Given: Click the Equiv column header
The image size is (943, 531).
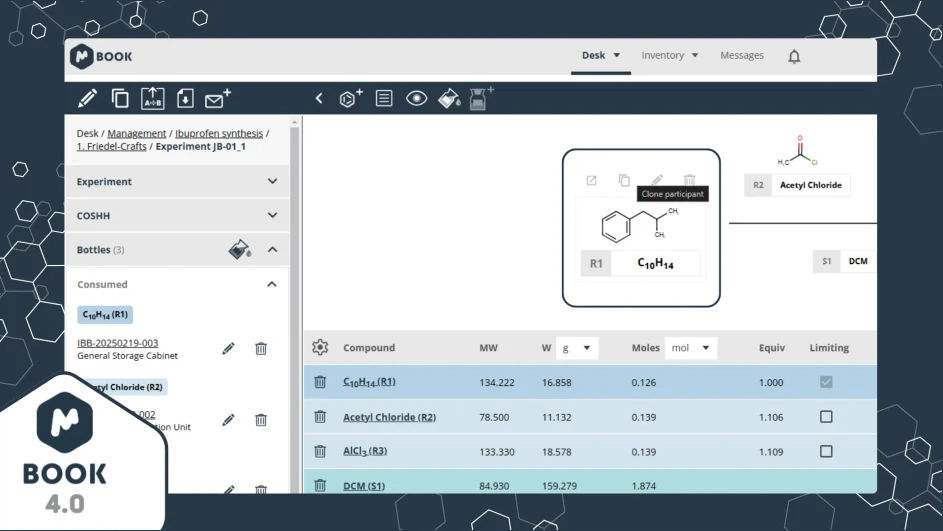Looking at the screenshot, I should [772, 348].
